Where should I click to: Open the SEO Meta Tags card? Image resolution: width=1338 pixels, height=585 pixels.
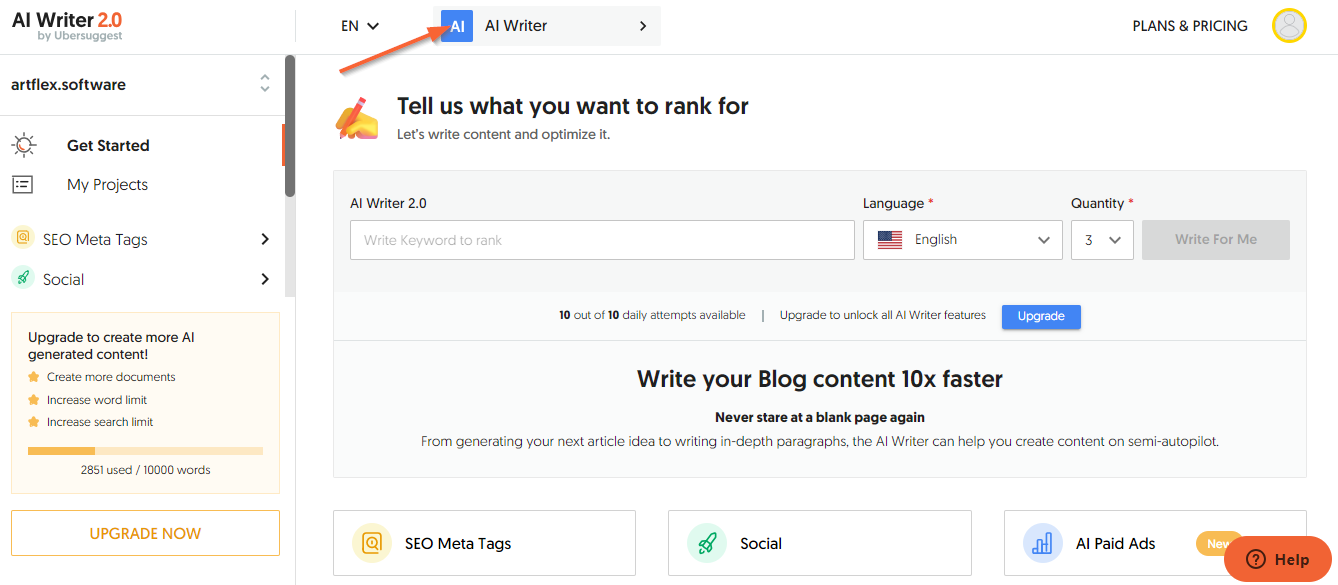pyautogui.click(x=484, y=543)
